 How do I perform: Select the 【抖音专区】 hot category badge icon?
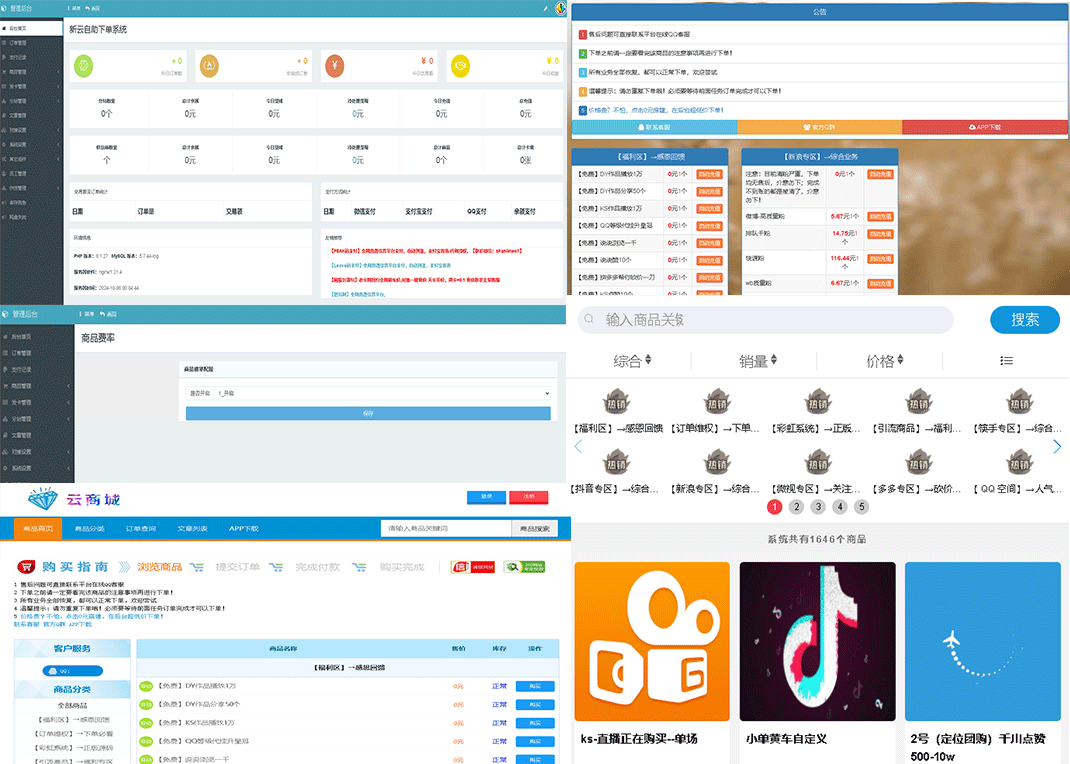(x=613, y=463)
